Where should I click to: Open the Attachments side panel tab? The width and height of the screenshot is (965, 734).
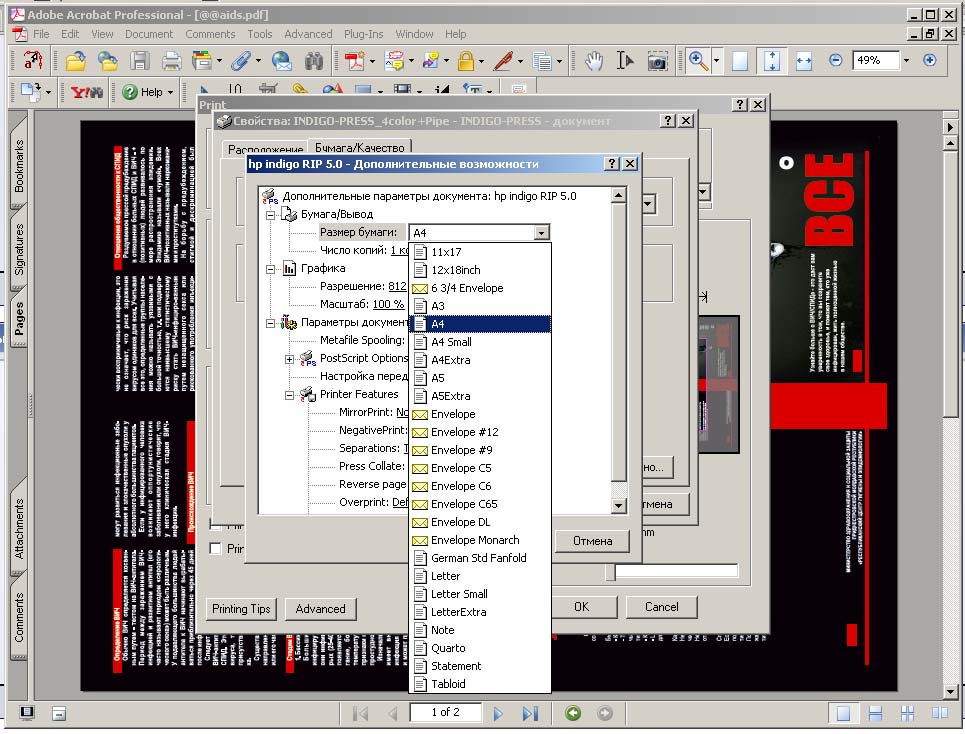(19, 529)
